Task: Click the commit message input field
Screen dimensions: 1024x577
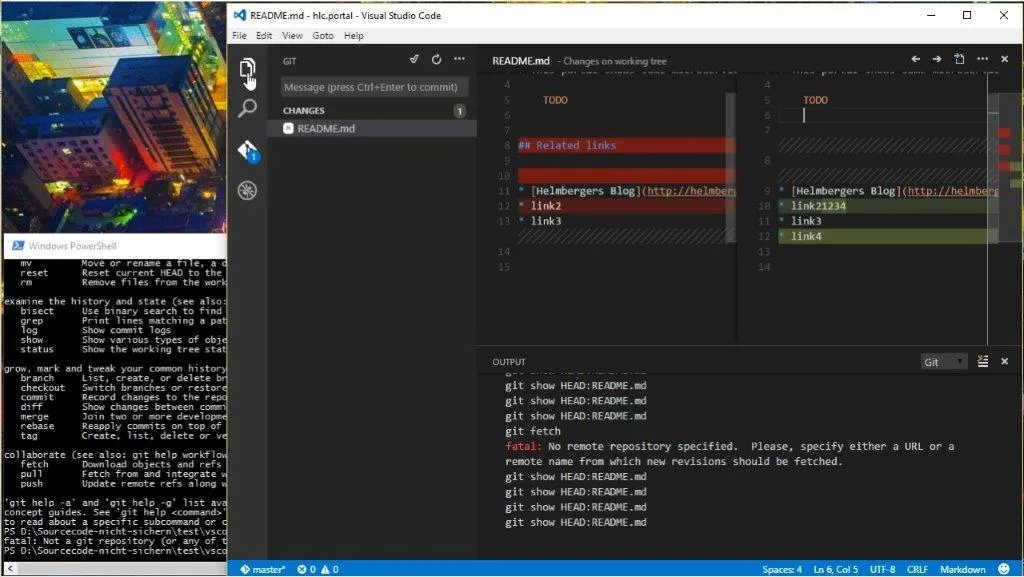Action: (x=374, y=87)
